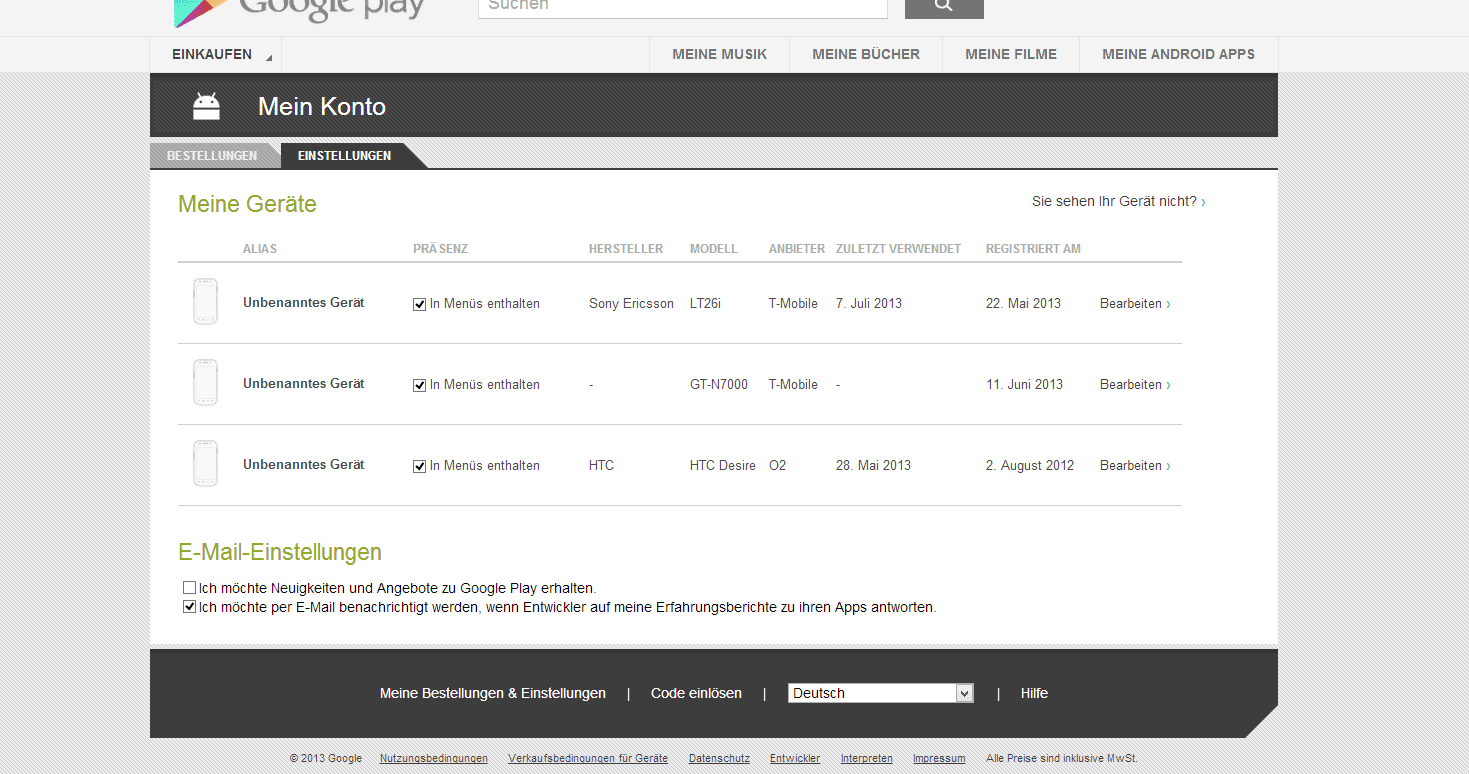The height and width of the screenshot is (774, 1469).
Task: Disable the developer reply email notification checkbox
Action: click(189, 607)
